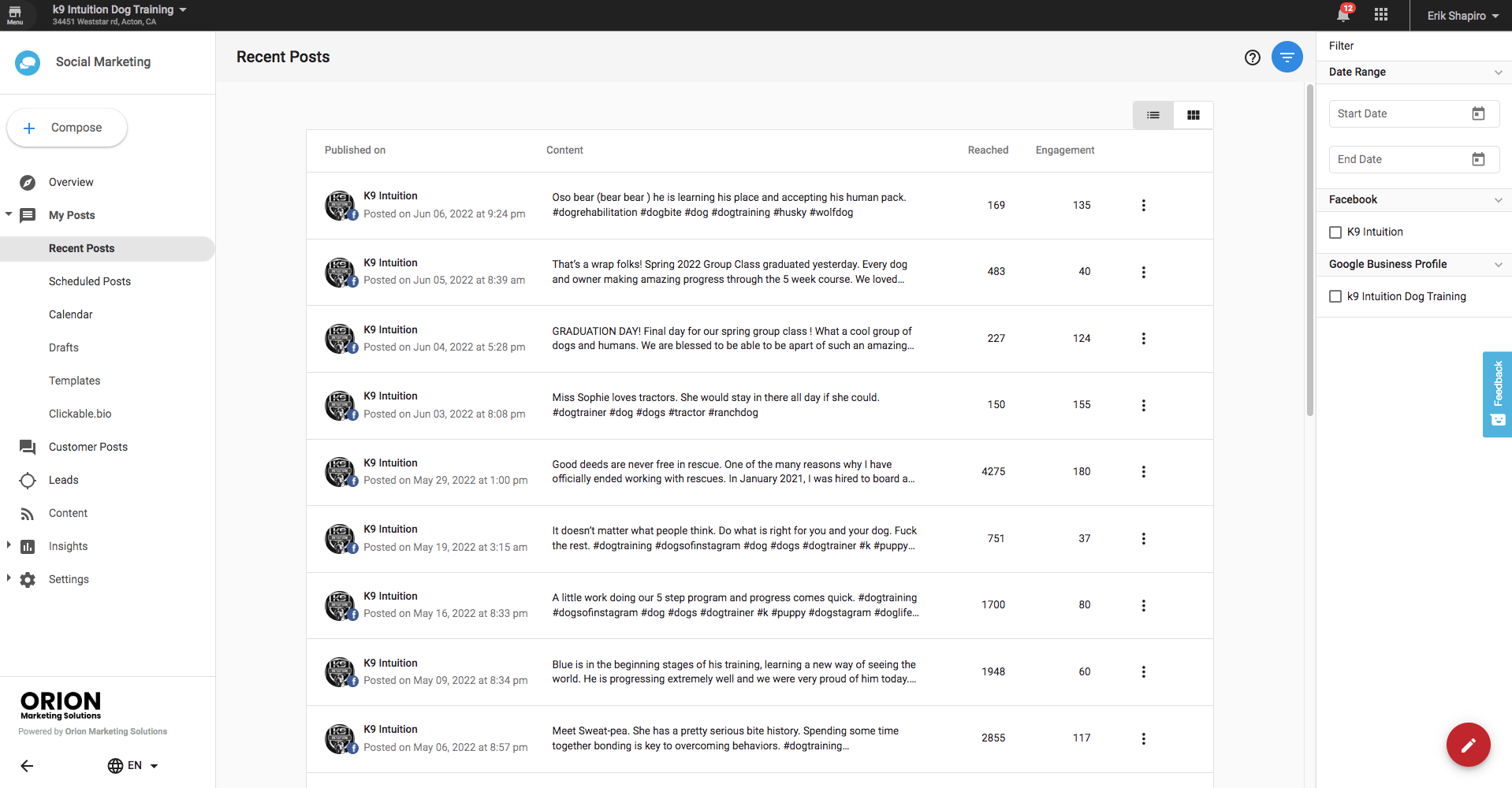Open the Templates page
The height and width of the screenshot is (788, 1512).
click(x=75, y=381)
